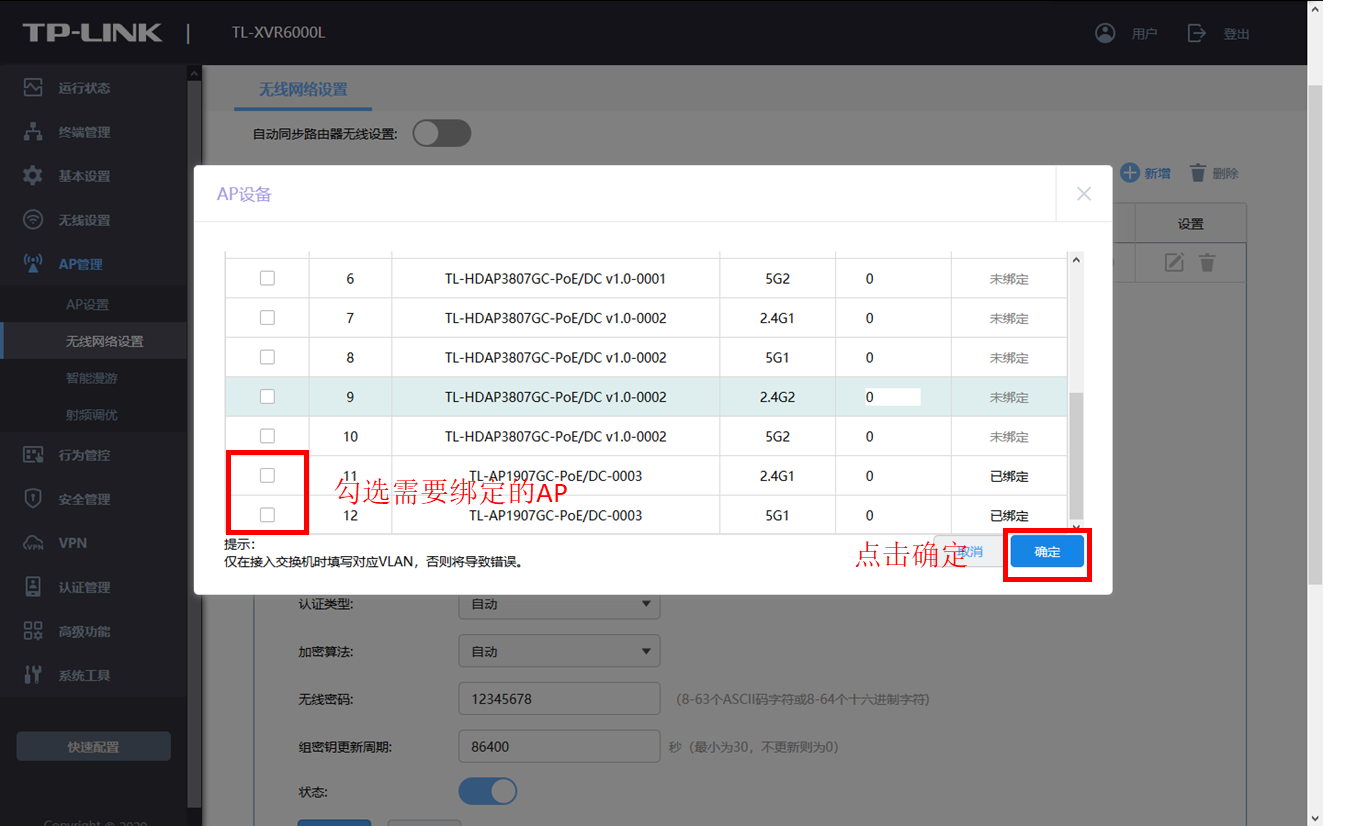The image size is (1358, 826).
Task: Click the AP list scrollbar up arrow
Action: pos(1076,260)
